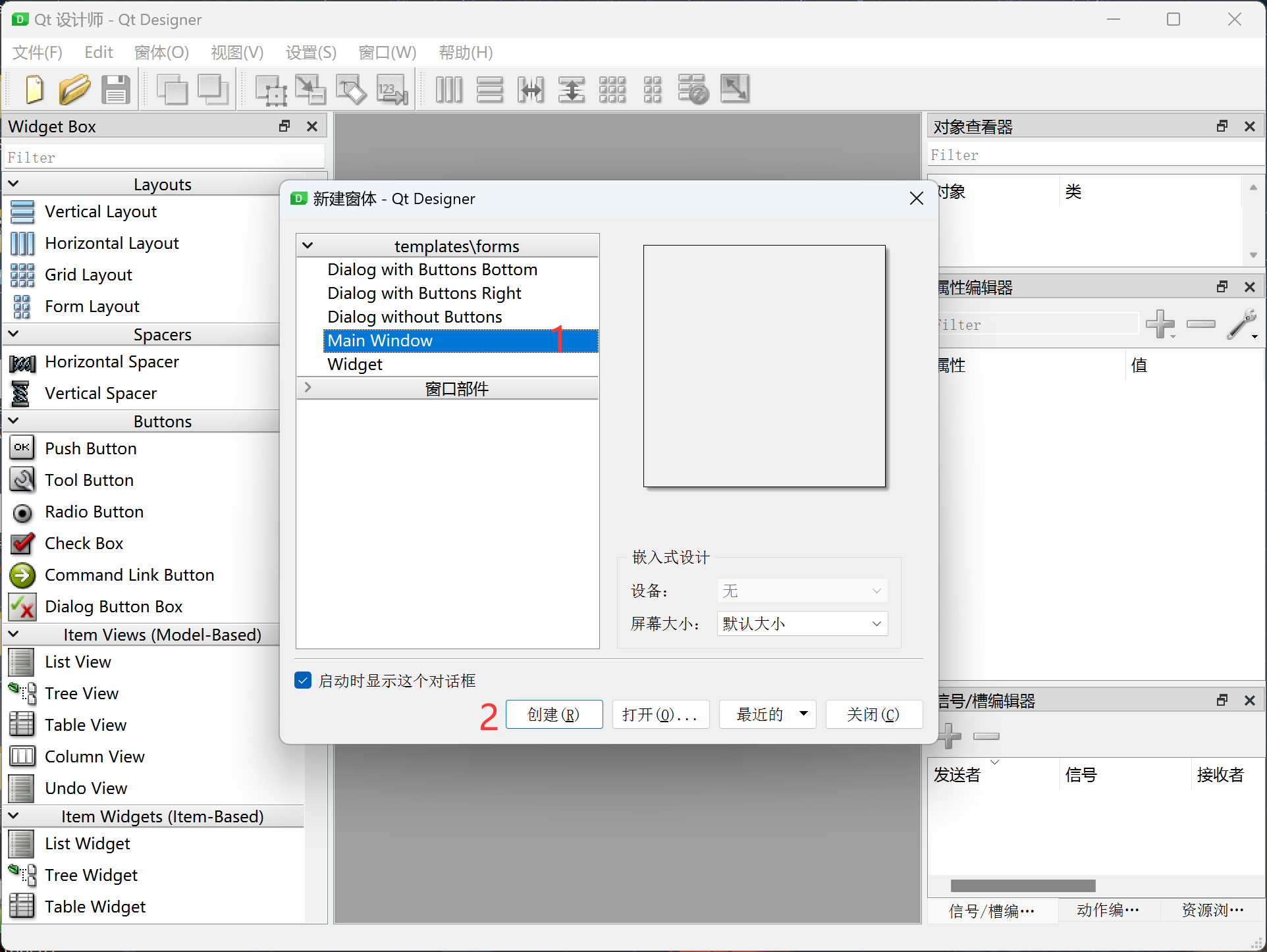The image size is (1267, 952).
Task: Click the Radio Button widget icon
Action: point(22,512)
